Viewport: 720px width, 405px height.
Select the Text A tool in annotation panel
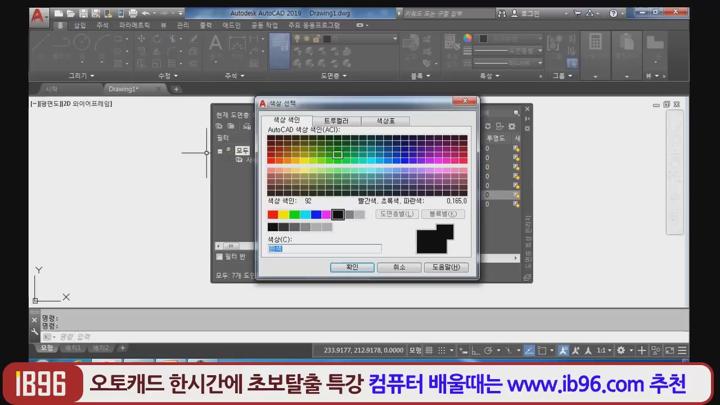pyautogui.click(x=215, y=43)
